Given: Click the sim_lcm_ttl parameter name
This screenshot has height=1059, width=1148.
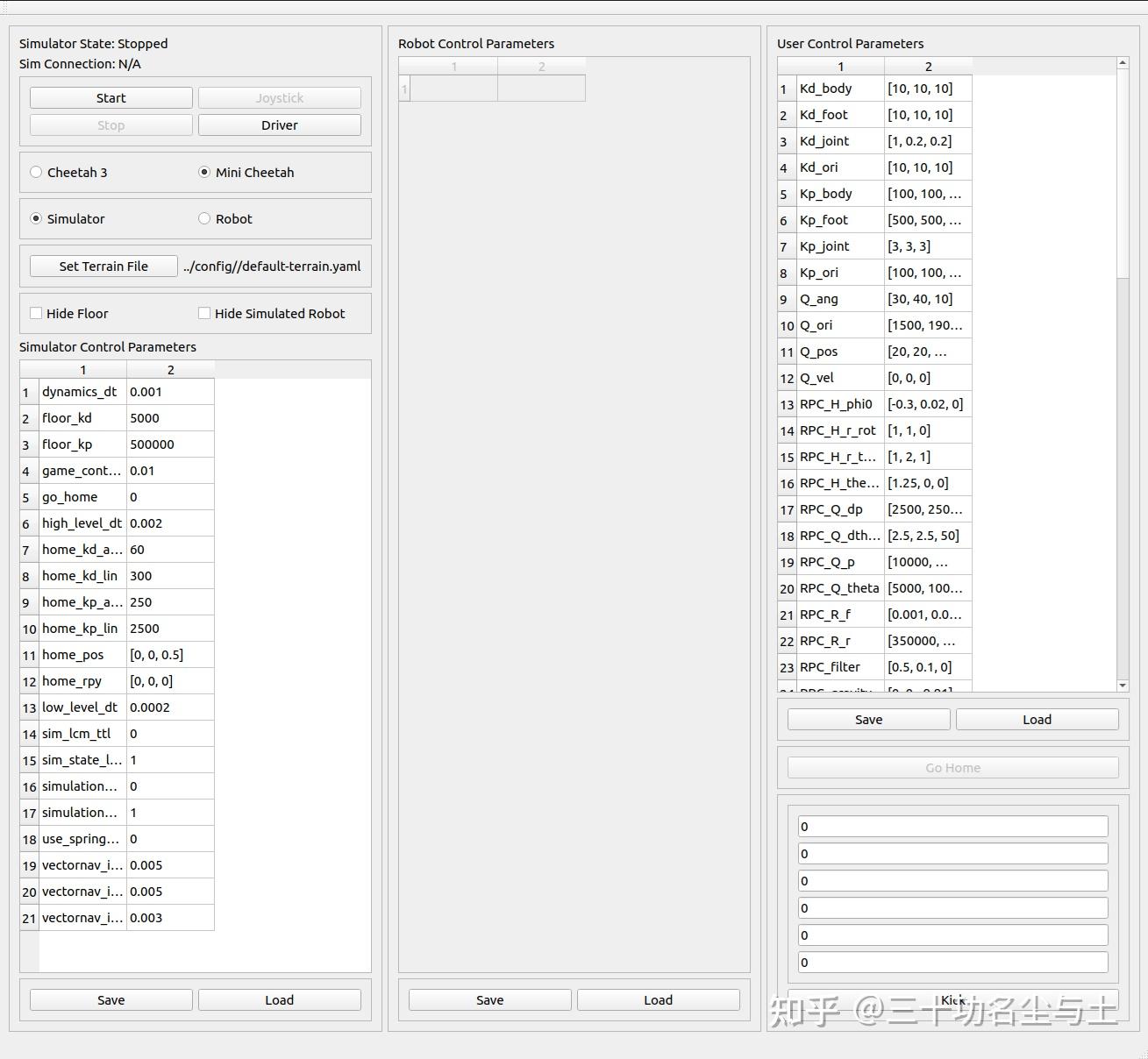Looking at the screenshot, I should click(x=83, y=734).
